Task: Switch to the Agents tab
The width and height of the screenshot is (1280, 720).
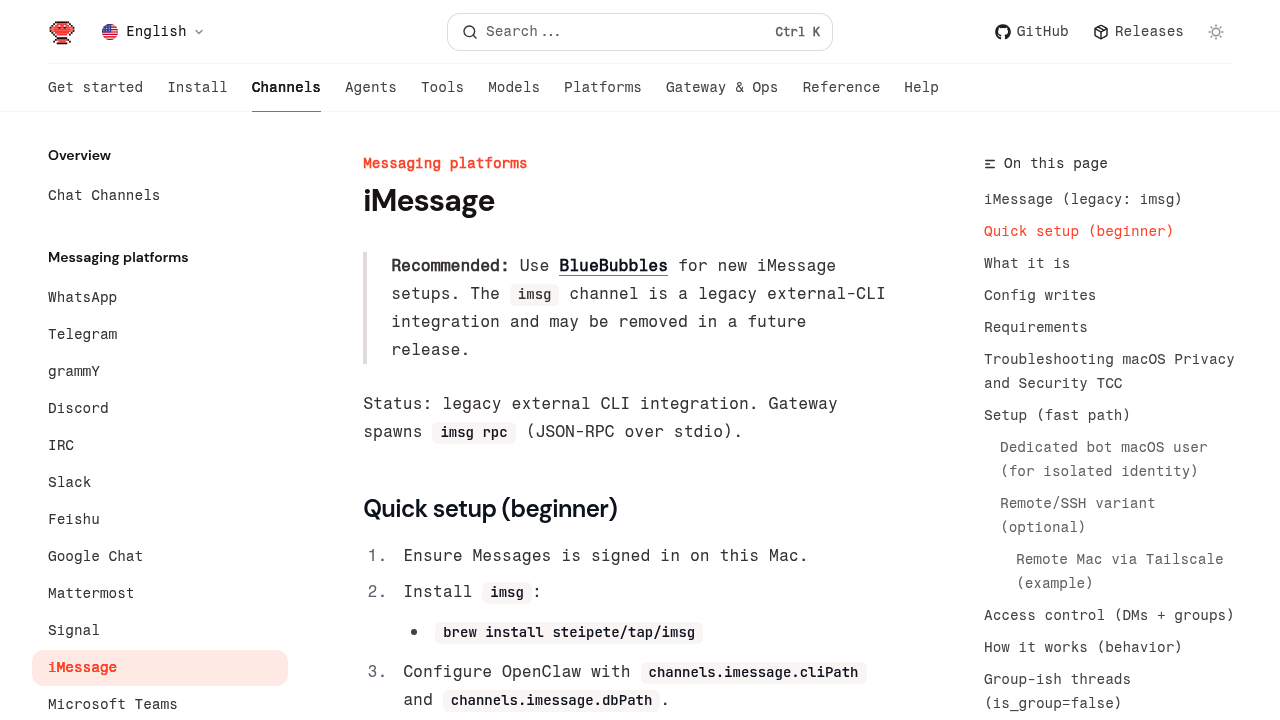Action: tap(370, 88)
